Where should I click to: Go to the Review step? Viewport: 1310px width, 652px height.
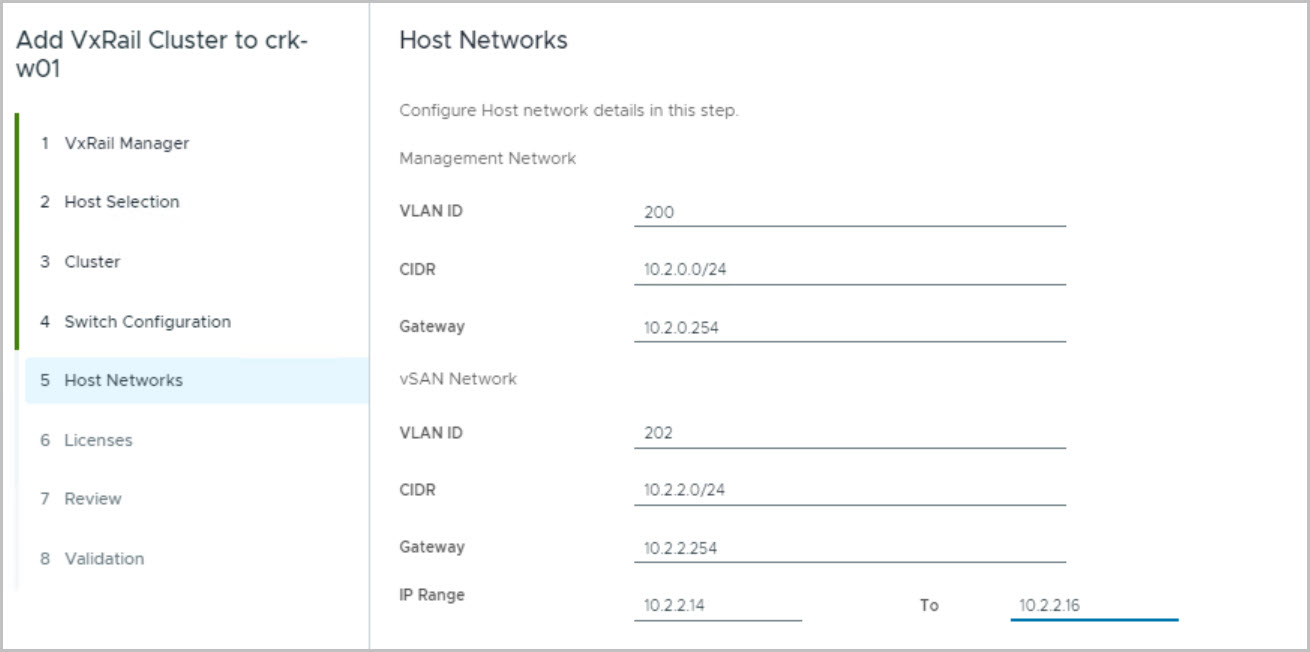pos(93,499)
